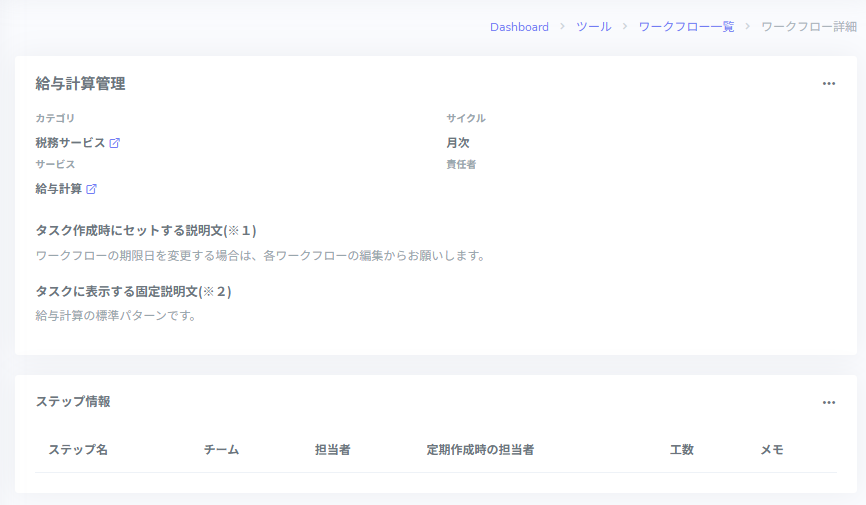Click the メモ column header

tap(772, 450)
